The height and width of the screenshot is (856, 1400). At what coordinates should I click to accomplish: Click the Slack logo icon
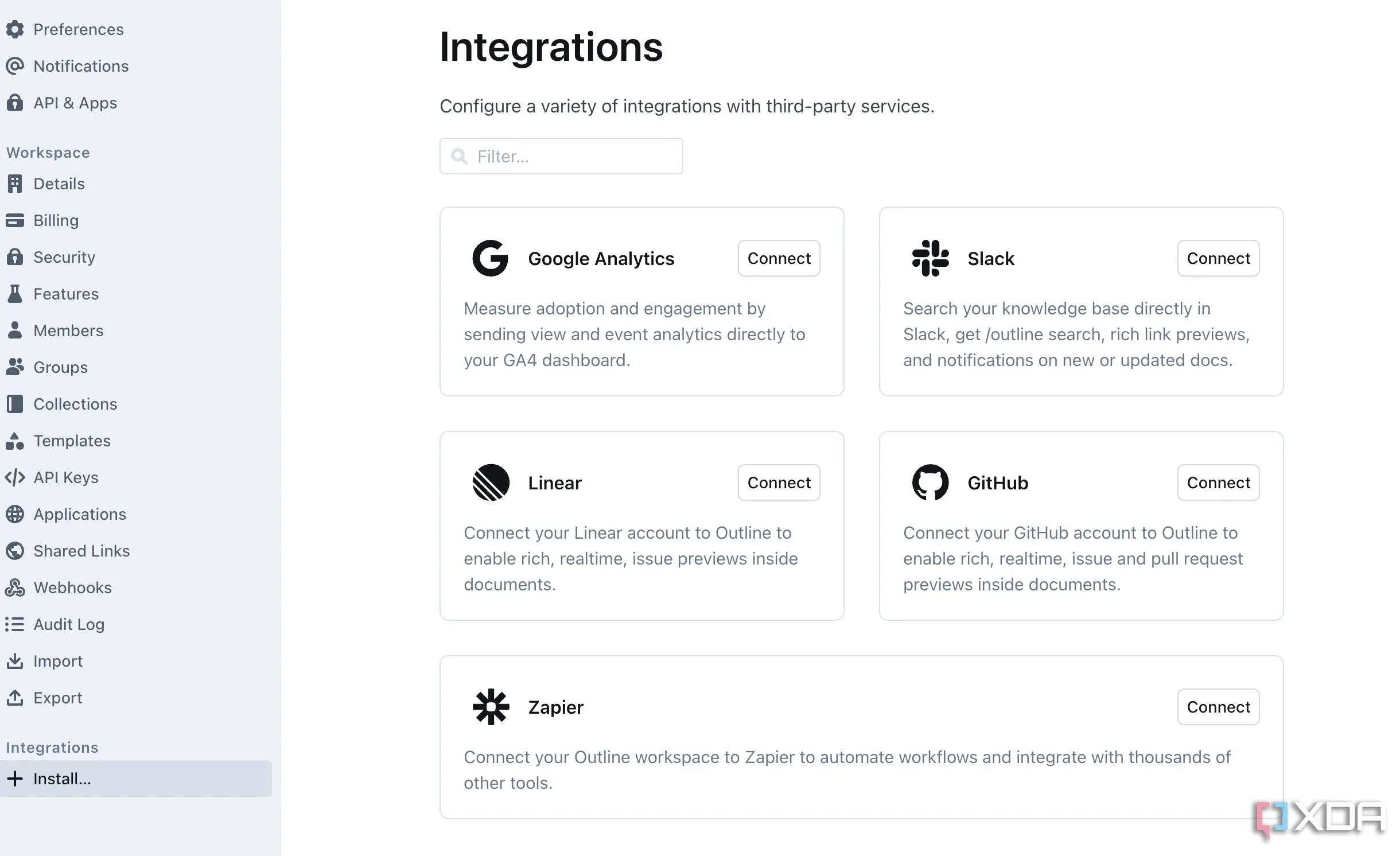[x=930, y=258]
